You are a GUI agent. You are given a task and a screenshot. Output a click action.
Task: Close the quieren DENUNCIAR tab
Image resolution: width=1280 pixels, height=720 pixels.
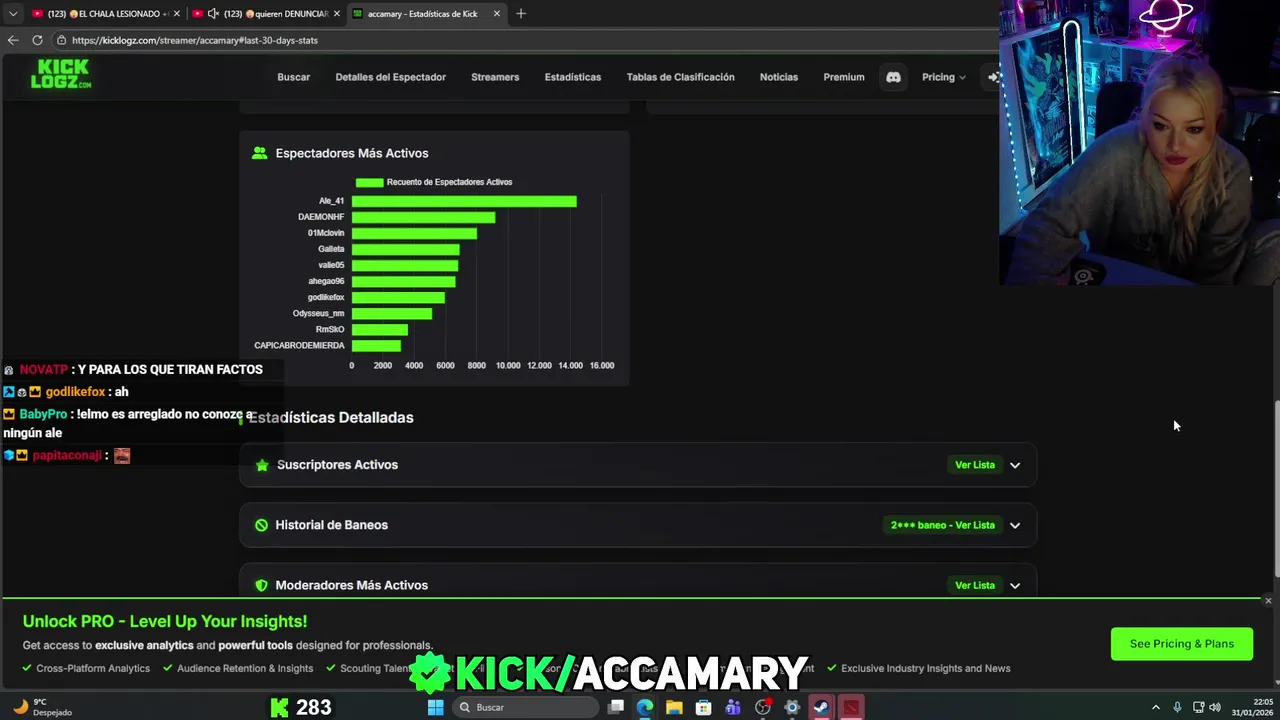tap(336, 13)
